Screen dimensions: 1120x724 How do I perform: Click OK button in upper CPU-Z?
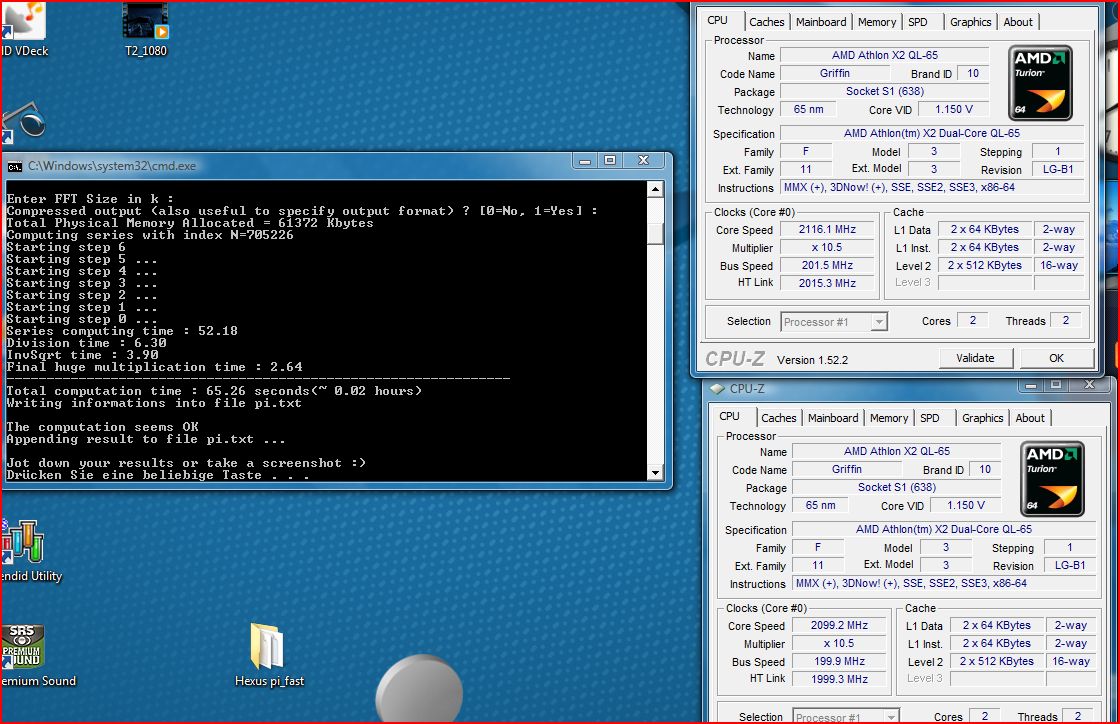click(x=1056, y=358)
